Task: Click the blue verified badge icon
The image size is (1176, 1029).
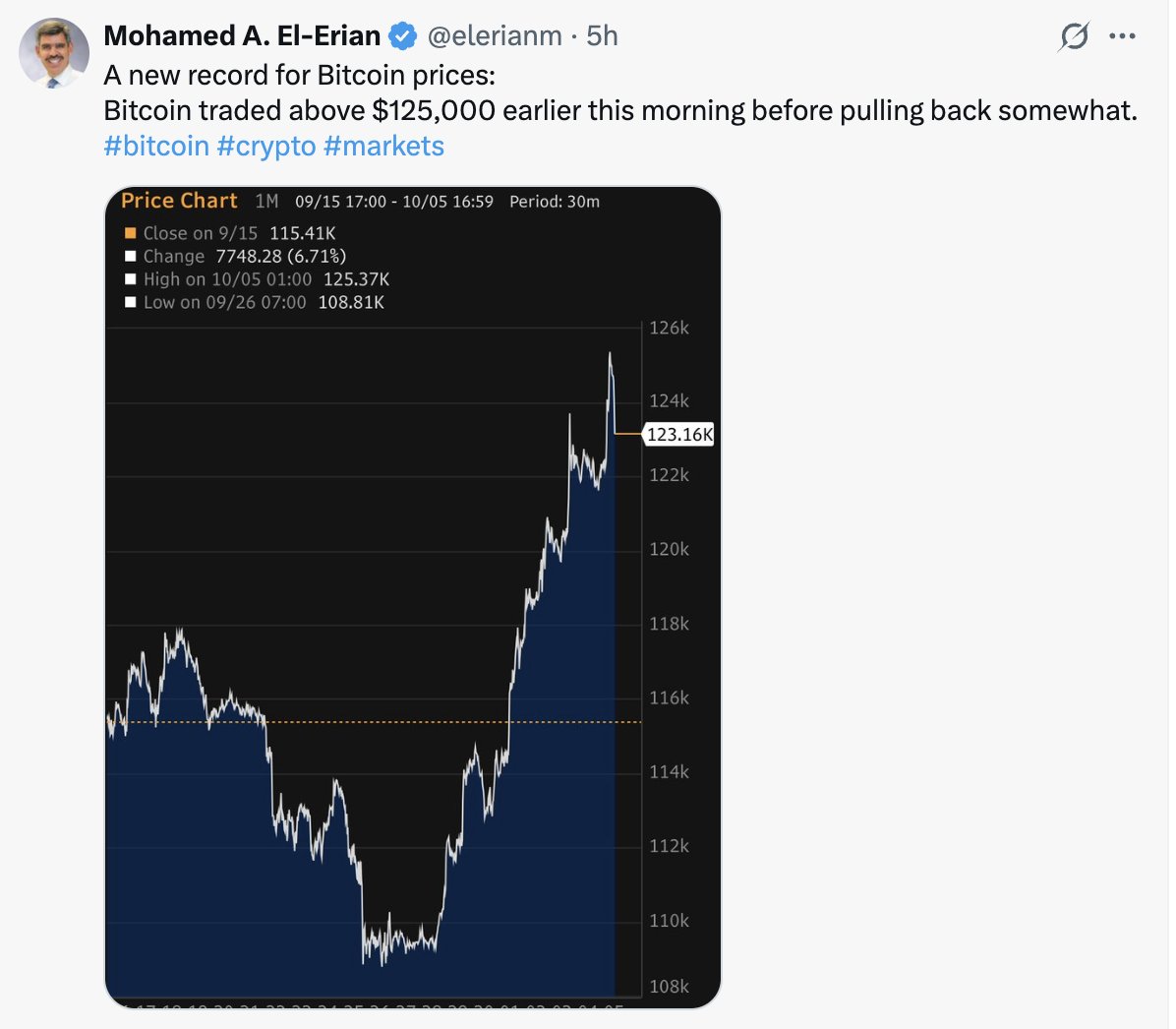Action: pos(403,36)
